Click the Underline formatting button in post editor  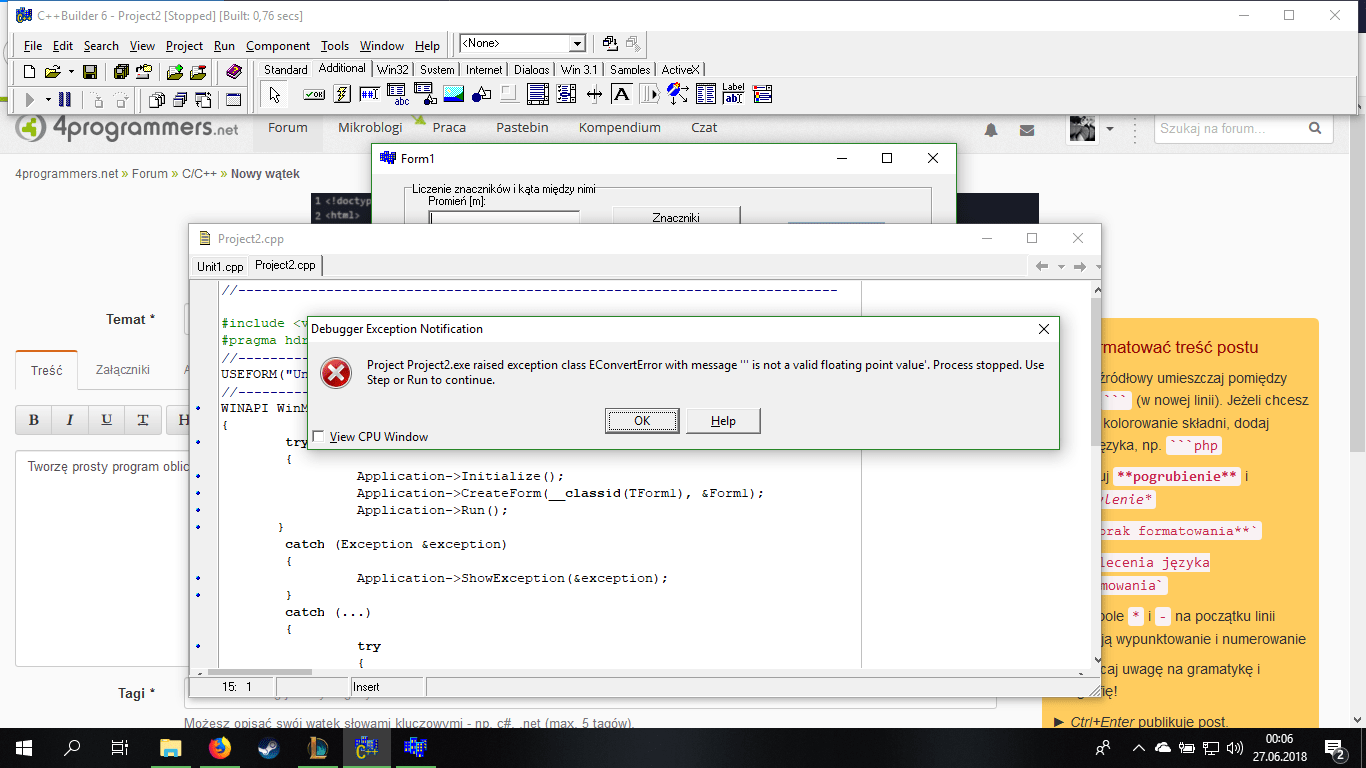pyautogui.click(x=106, y=420)
